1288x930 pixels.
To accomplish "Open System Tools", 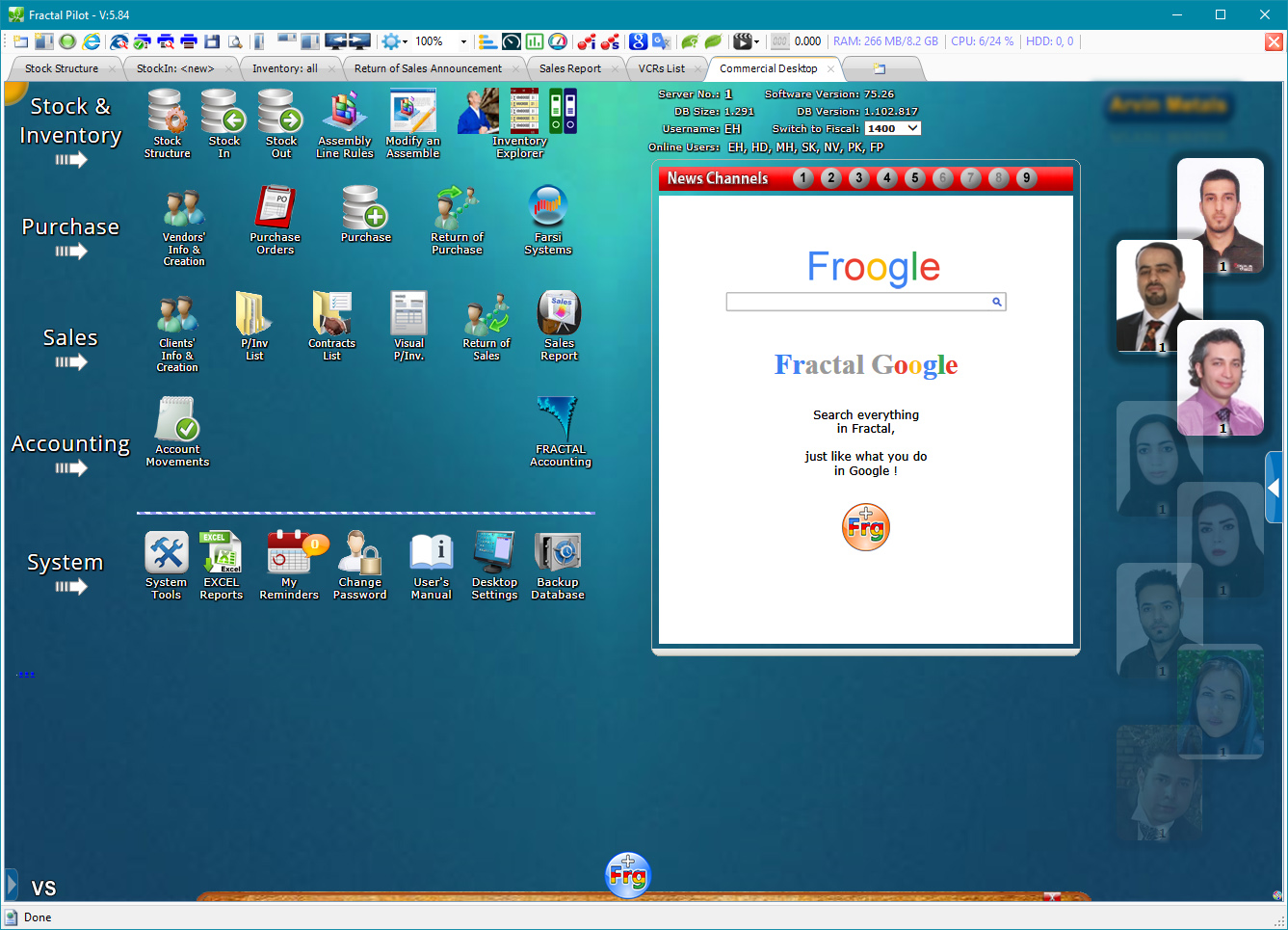I will [x=166, y=567].
